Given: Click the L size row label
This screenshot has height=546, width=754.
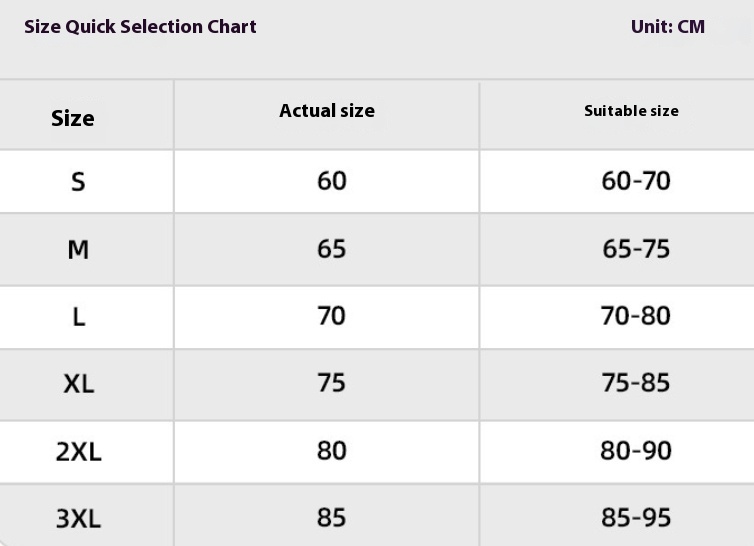Looking at the screenshot, I should click(x=78, y=317).
